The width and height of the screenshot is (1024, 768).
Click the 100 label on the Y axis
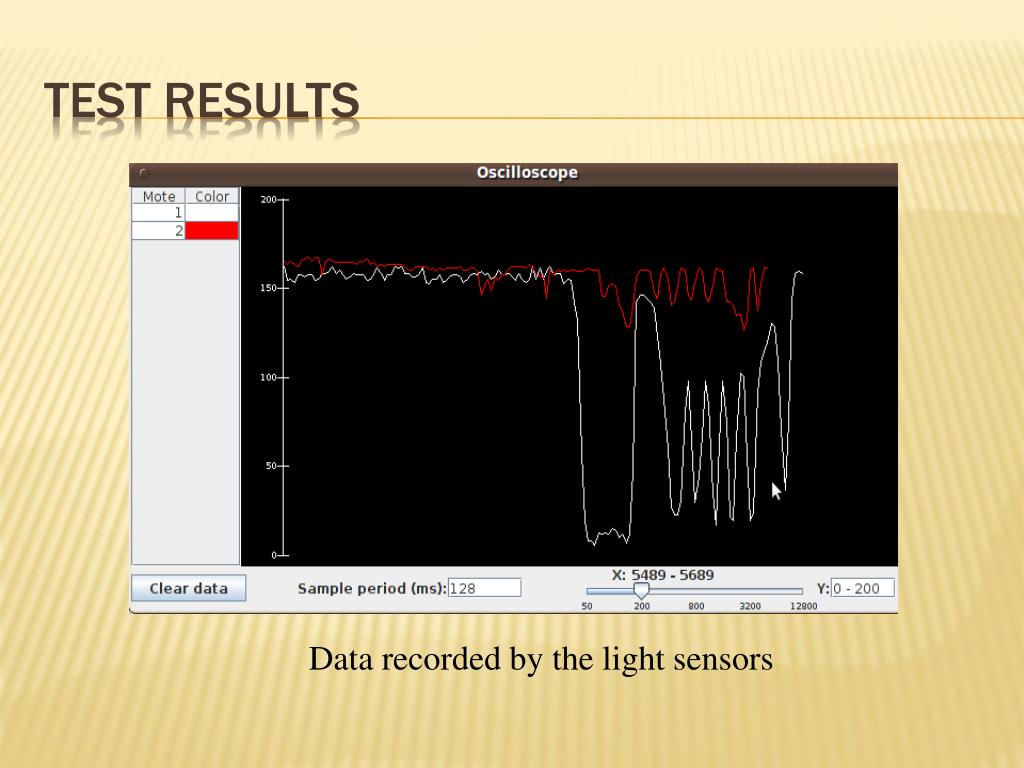268,377
